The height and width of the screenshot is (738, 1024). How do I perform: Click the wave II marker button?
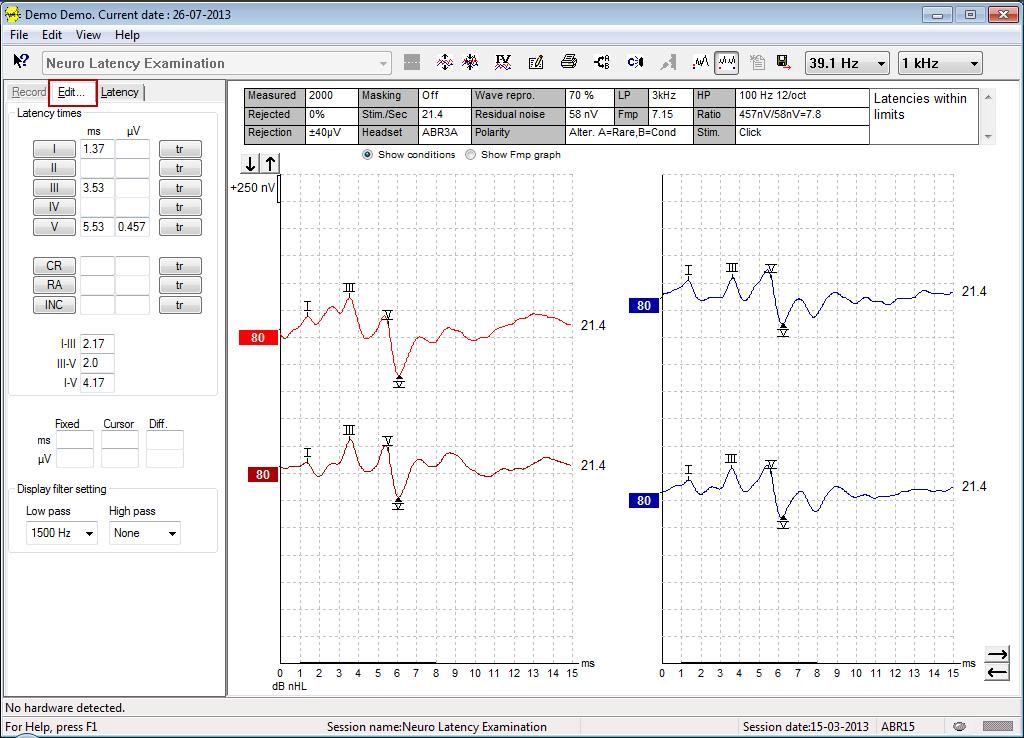coord(54,168)
